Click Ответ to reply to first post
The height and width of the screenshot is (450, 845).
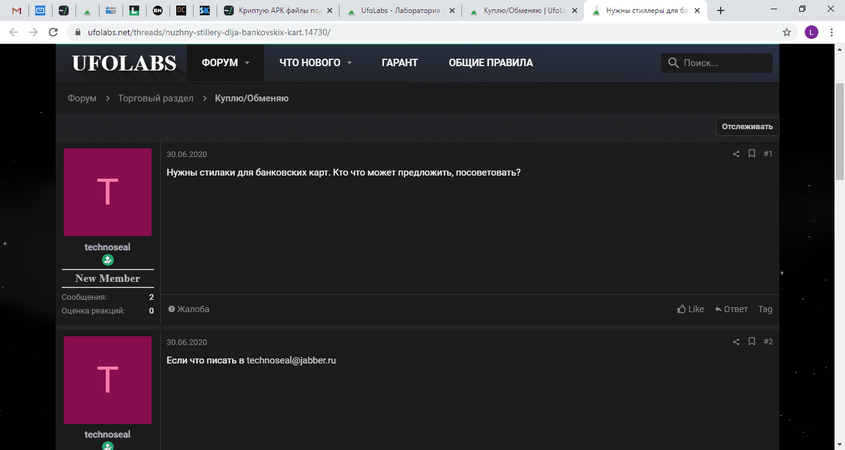pyautogui.click(x=731, y=309)
